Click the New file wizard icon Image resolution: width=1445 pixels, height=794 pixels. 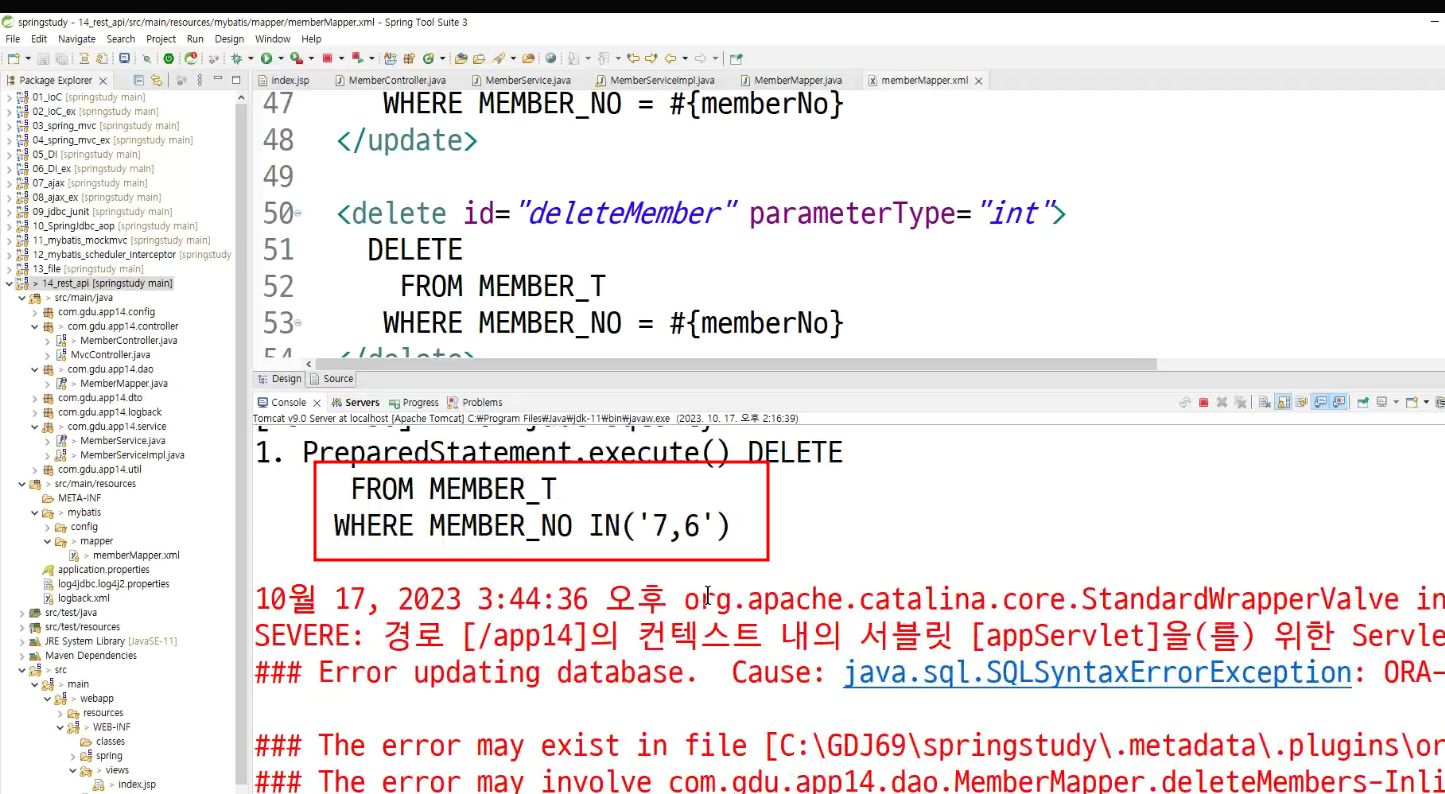coord(13,59)
